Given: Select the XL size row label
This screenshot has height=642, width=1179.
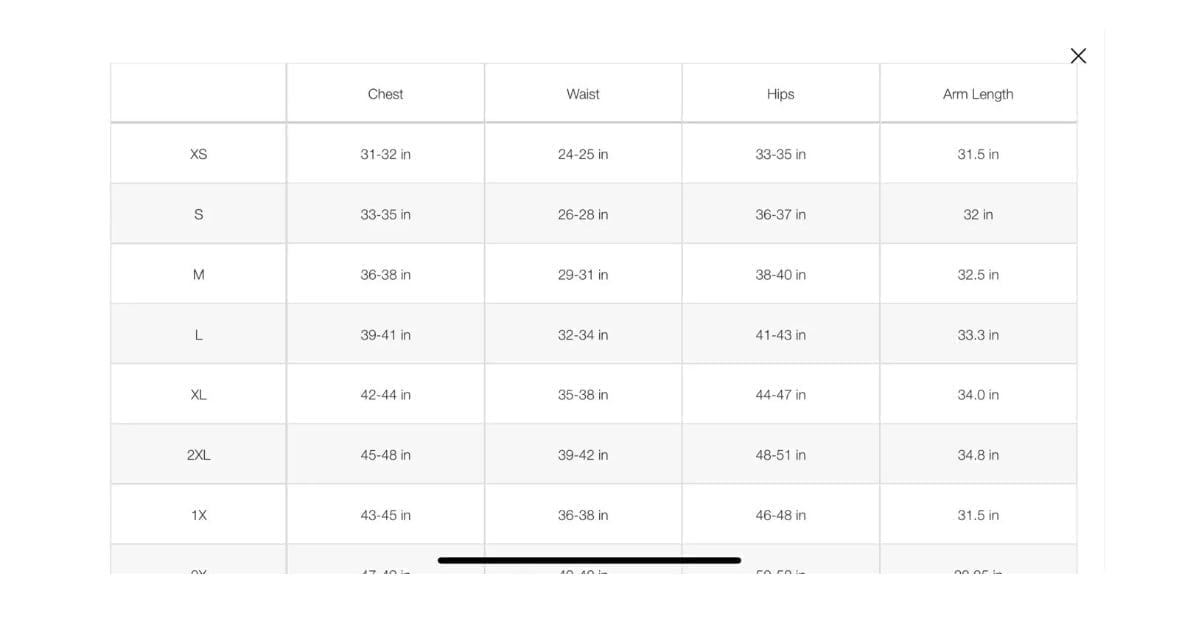Looking at the screenshot, I should point(199,395).
